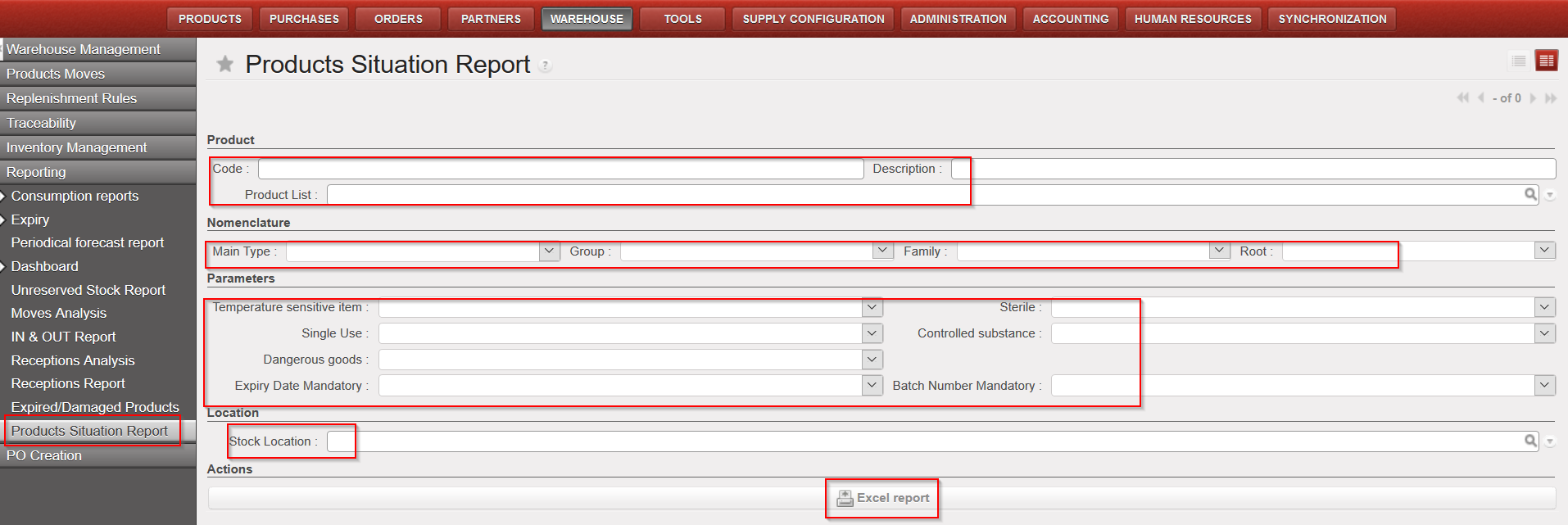Click into the product Code input field
Viewport: 1568px width, 525px height.
[x=560, y=169]
